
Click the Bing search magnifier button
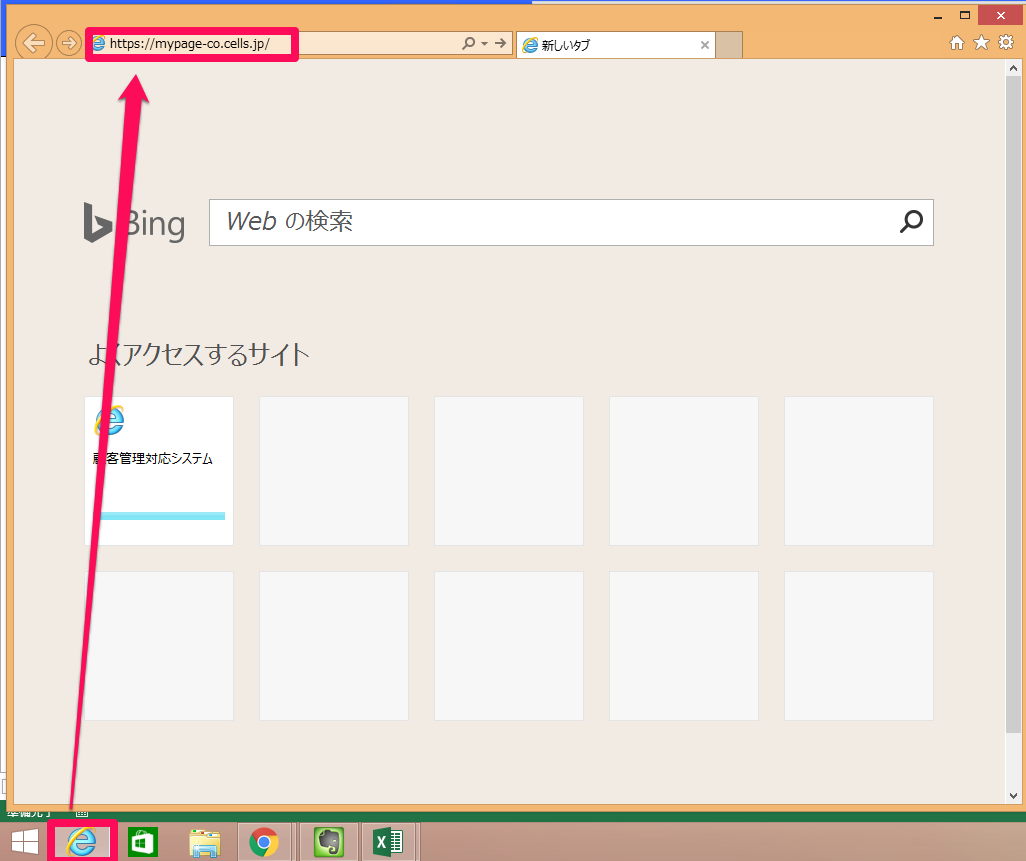(x=911, y=222)
